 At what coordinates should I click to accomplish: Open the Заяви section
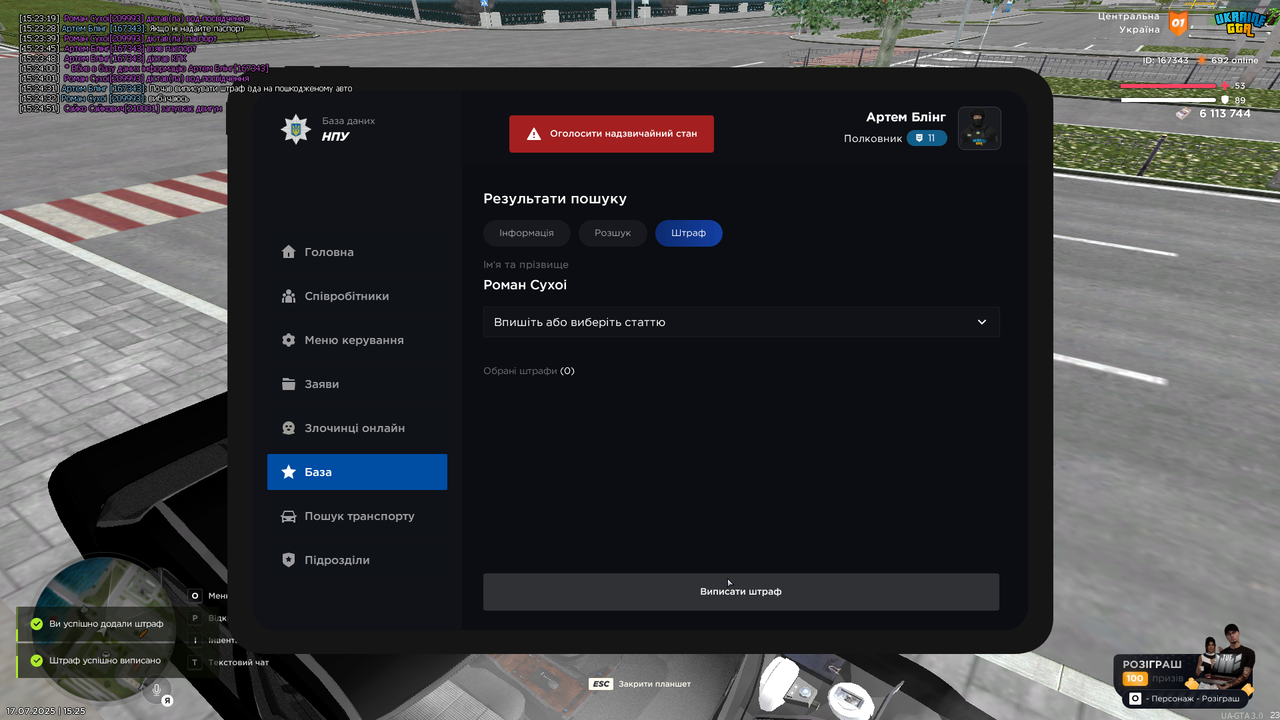tap(357, 384)
